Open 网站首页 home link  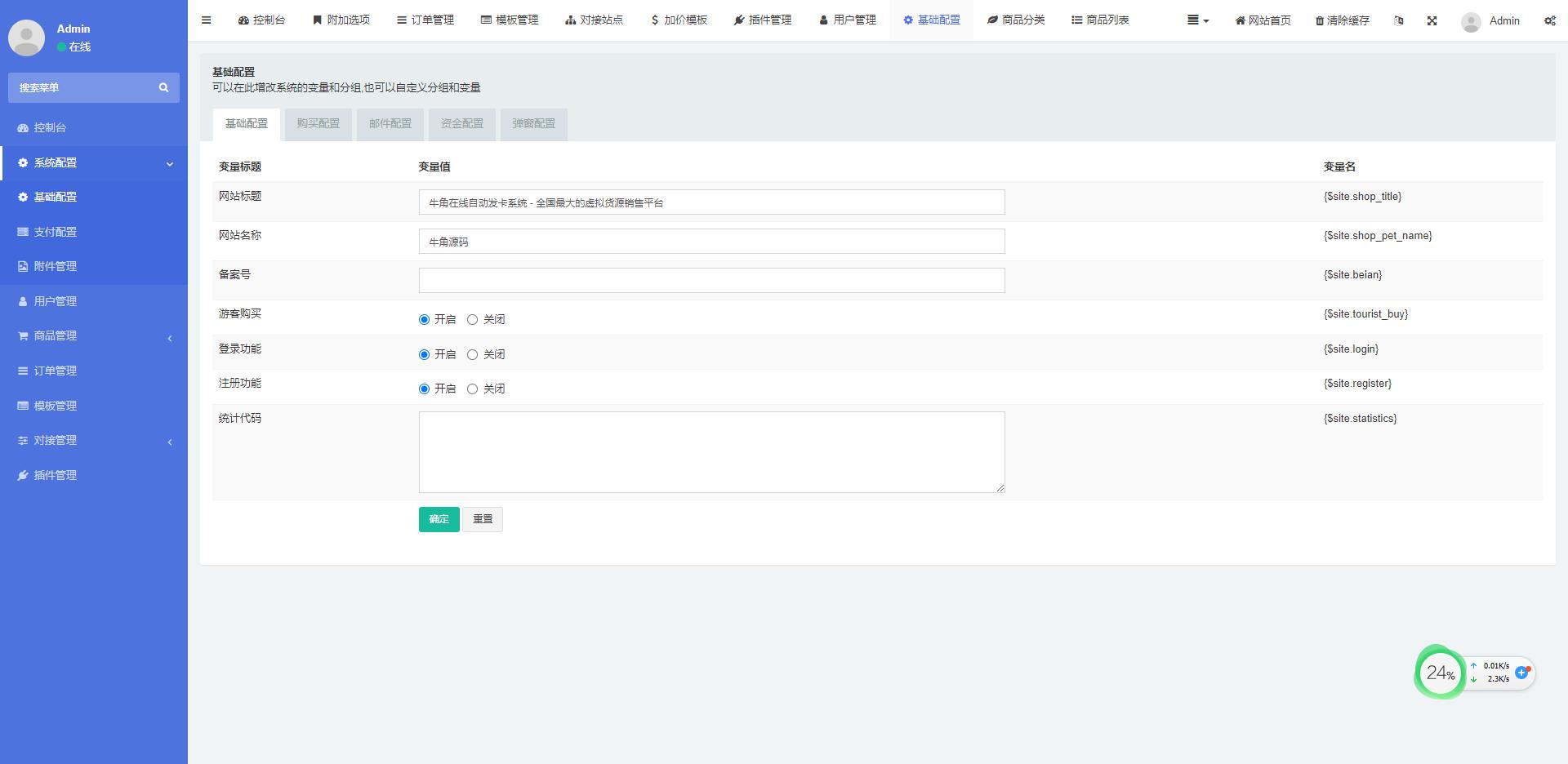tap(1263, 20)
